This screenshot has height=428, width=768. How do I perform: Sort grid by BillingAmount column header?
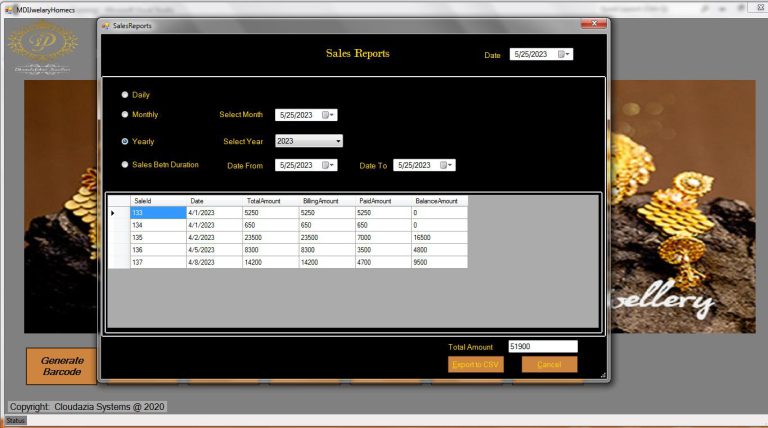click(327, 201)
